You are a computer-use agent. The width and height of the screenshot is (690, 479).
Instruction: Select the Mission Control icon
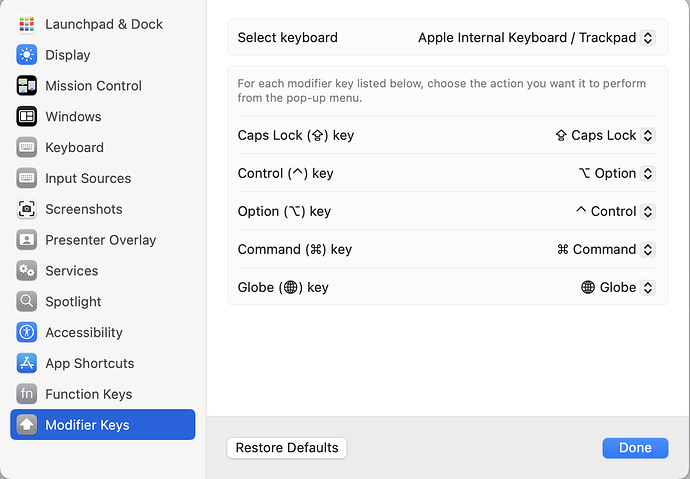click(x=27, y=86)
